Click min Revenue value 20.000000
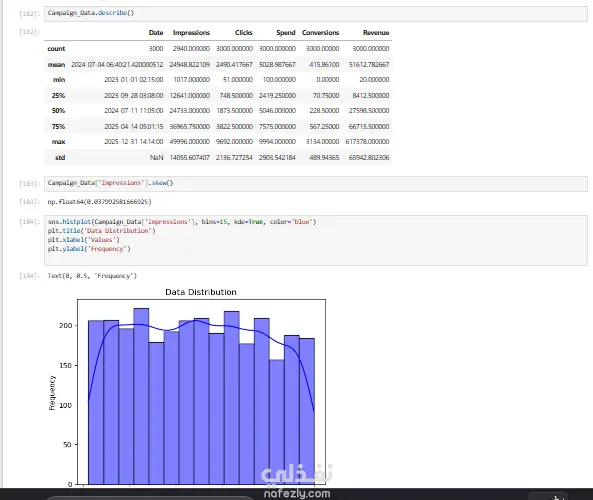 [x=374, y=80]
